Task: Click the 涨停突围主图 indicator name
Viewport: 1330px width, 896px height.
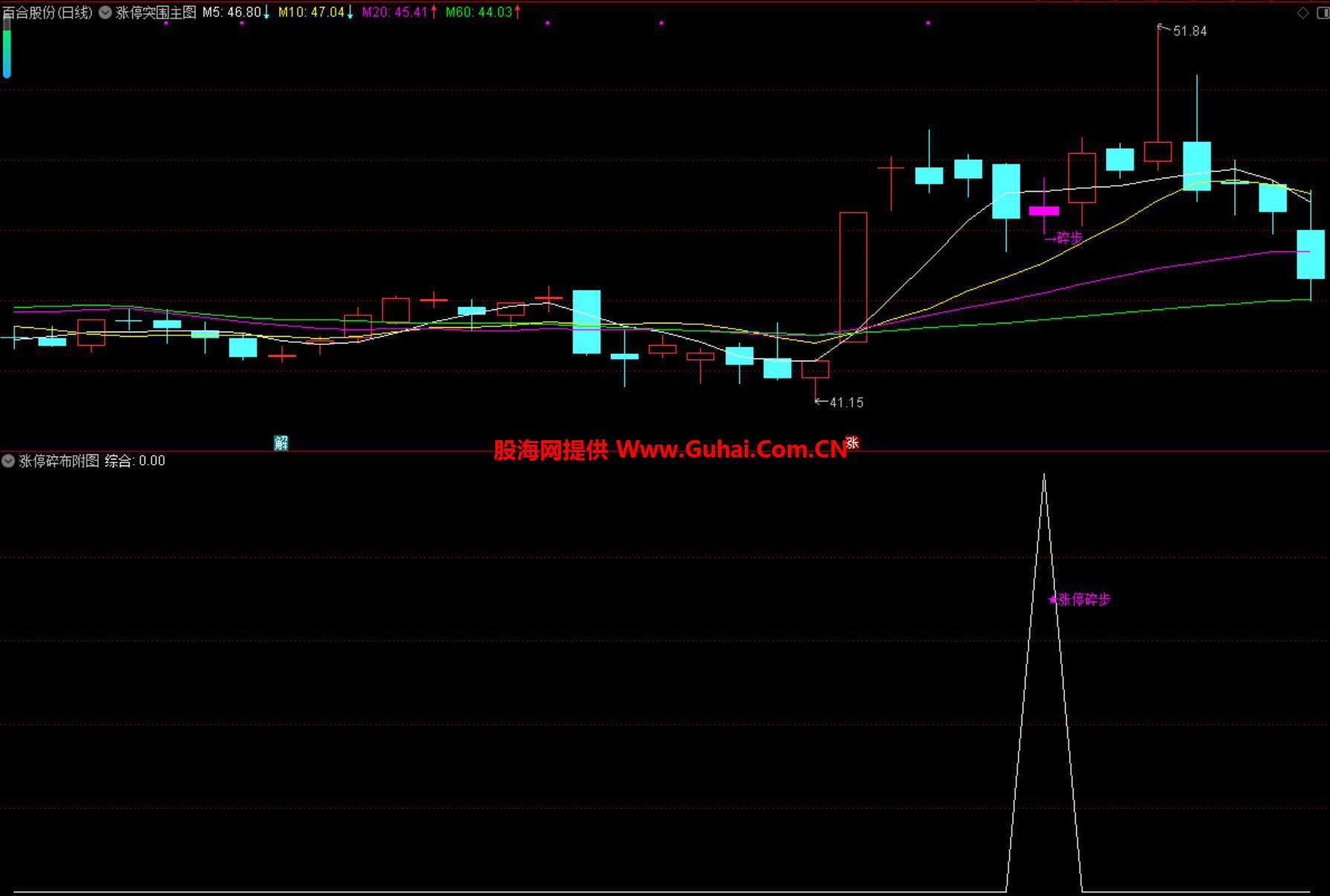Action: [x=156, y=13]
